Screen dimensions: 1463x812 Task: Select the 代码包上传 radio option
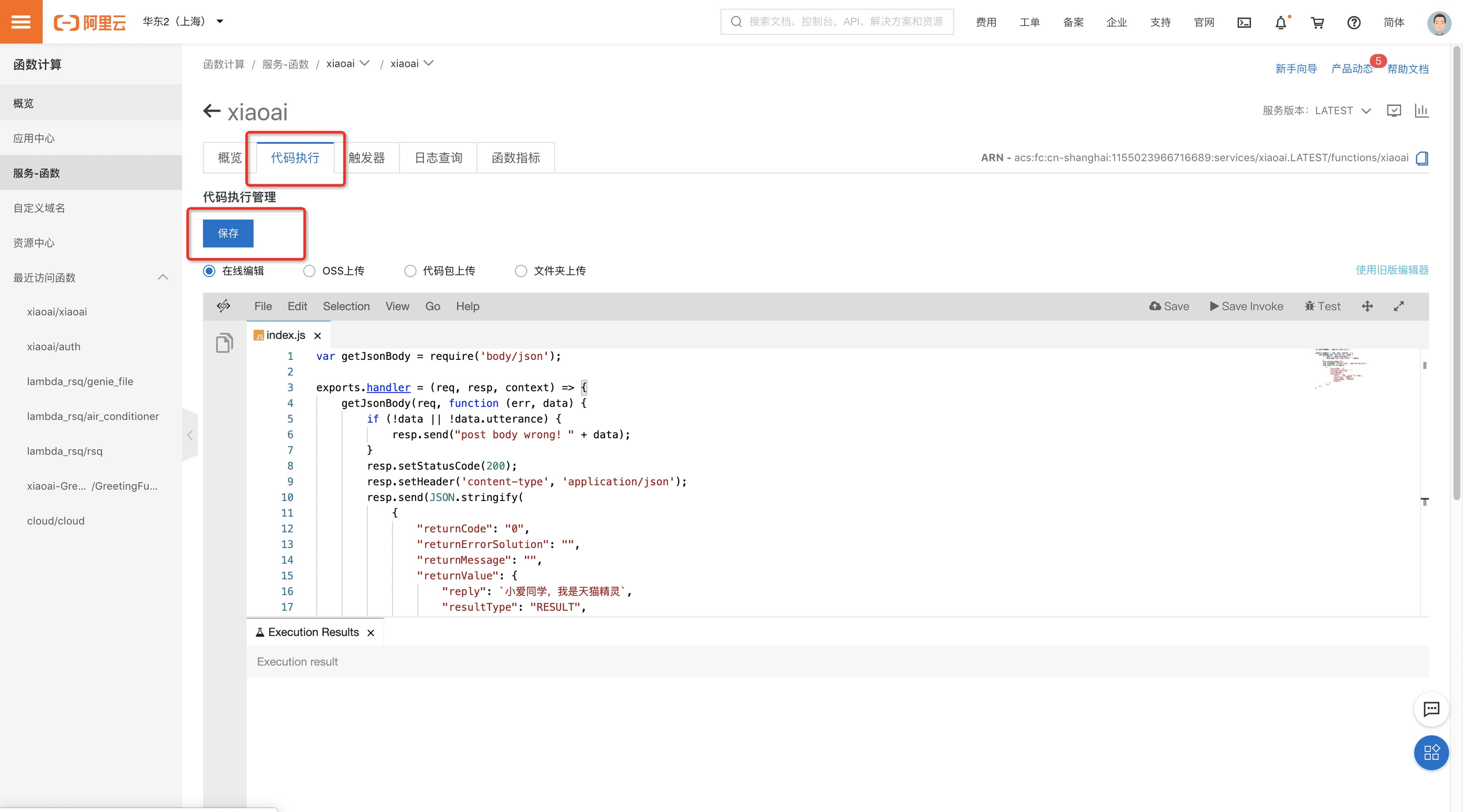pos(410,271)
